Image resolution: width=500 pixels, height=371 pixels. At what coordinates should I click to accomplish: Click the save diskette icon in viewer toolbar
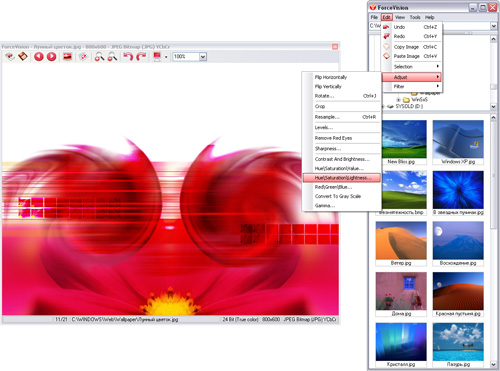point(23,57)
